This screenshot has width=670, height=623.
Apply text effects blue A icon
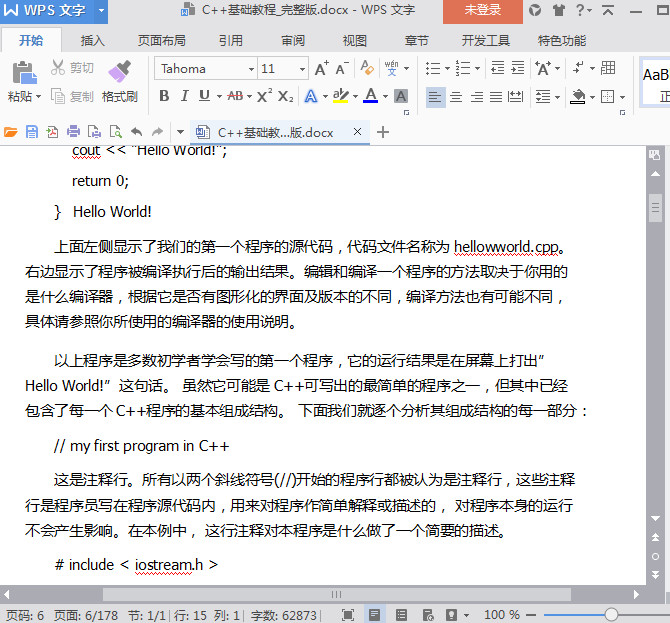click(311, 97)
